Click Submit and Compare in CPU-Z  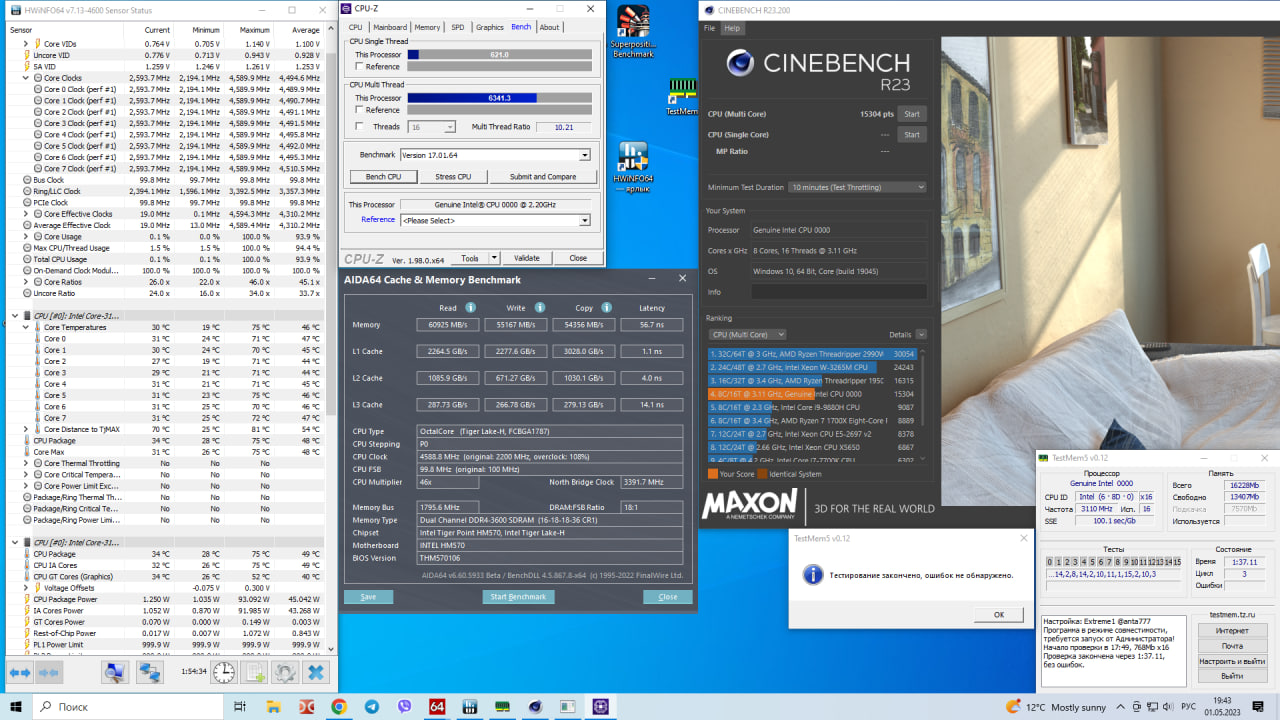tap(543, 177)
